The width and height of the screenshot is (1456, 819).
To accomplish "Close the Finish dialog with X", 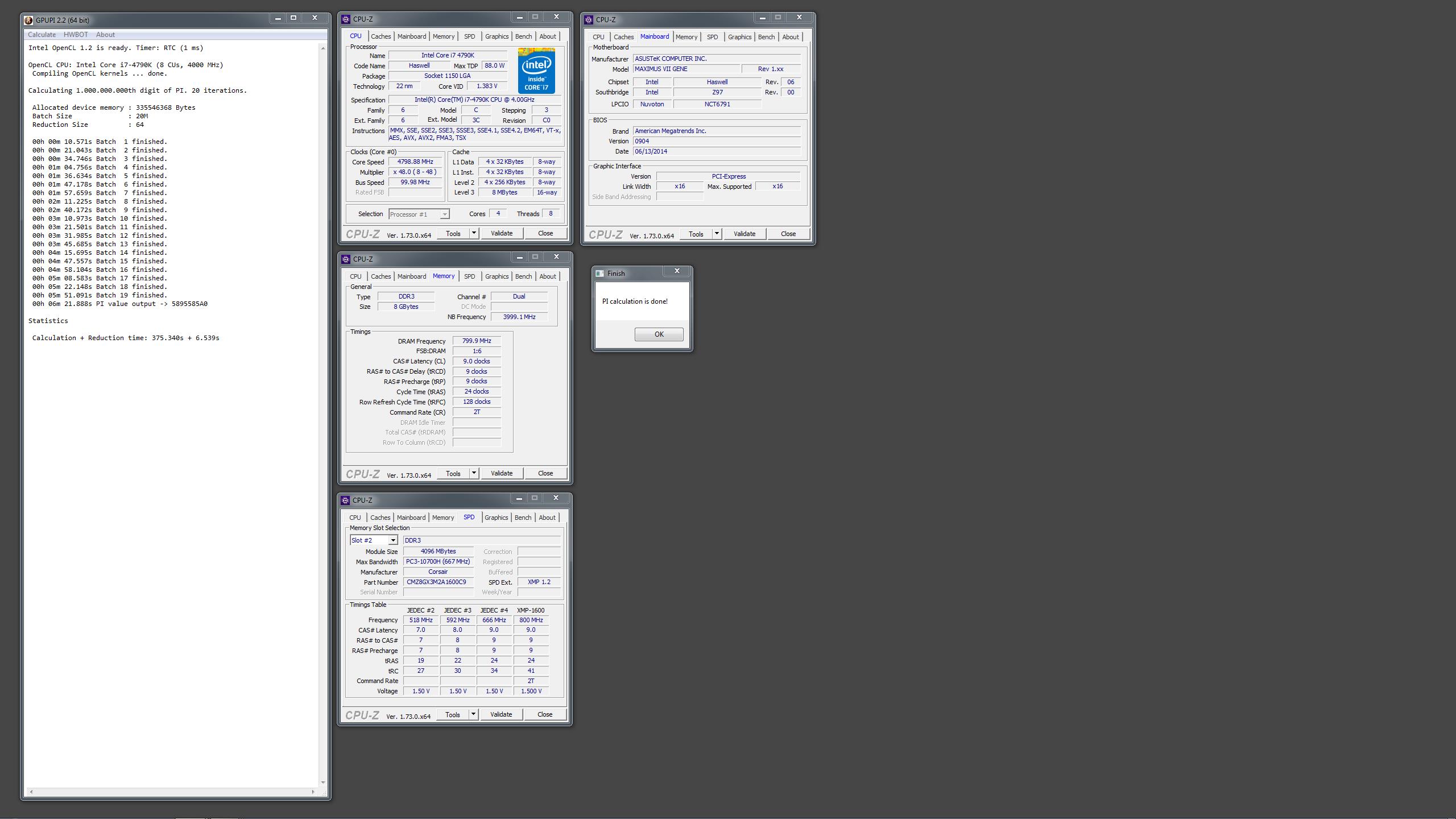I will pos(677,271).
